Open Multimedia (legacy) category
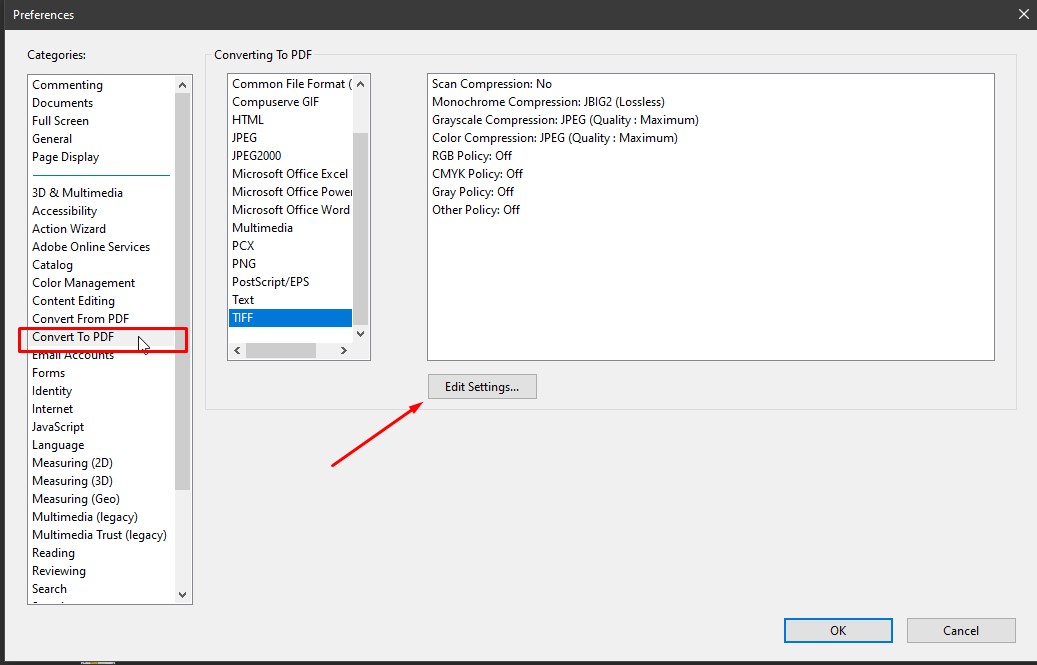Screen dimensions: 1037x665 point(85,517)
